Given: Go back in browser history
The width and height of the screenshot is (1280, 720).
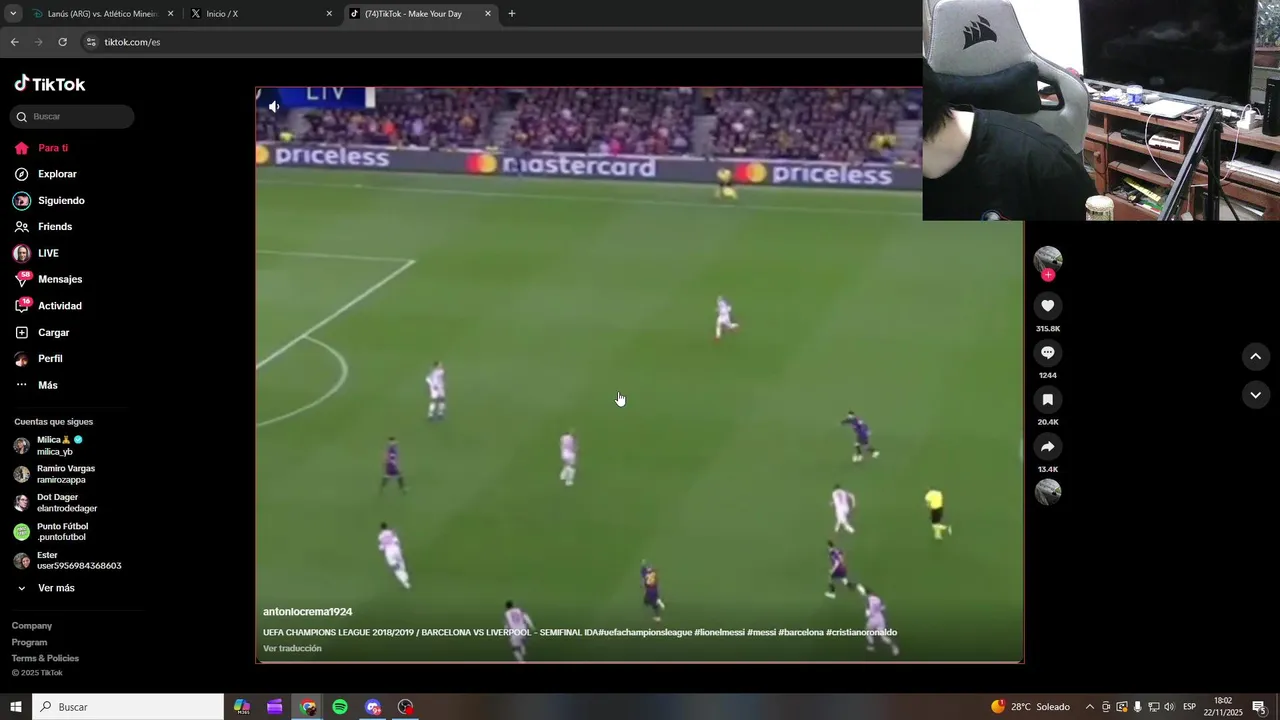Looking at the screenshot, I should click(14, 42).
